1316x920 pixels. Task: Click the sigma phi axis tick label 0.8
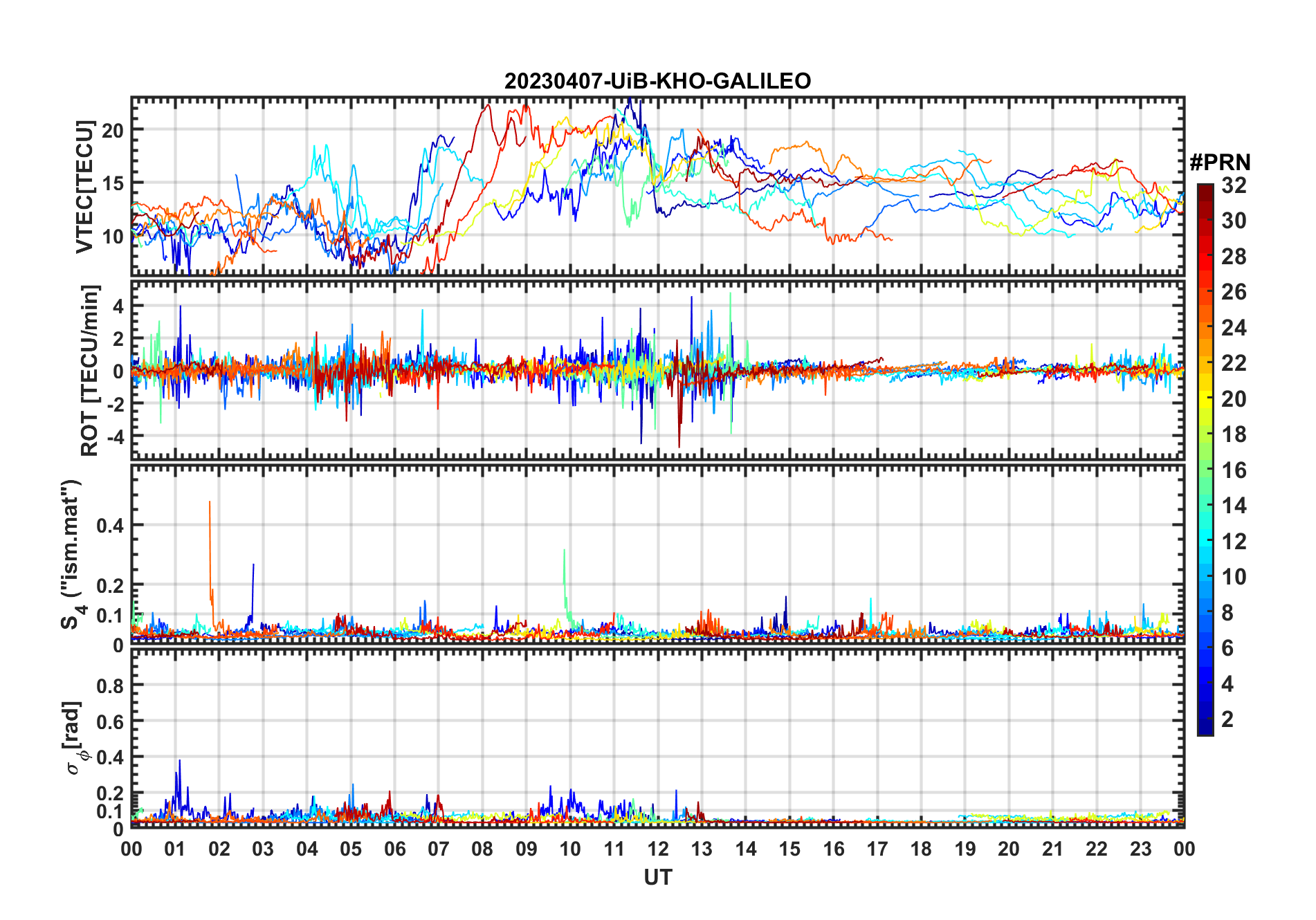coord(110,686)
